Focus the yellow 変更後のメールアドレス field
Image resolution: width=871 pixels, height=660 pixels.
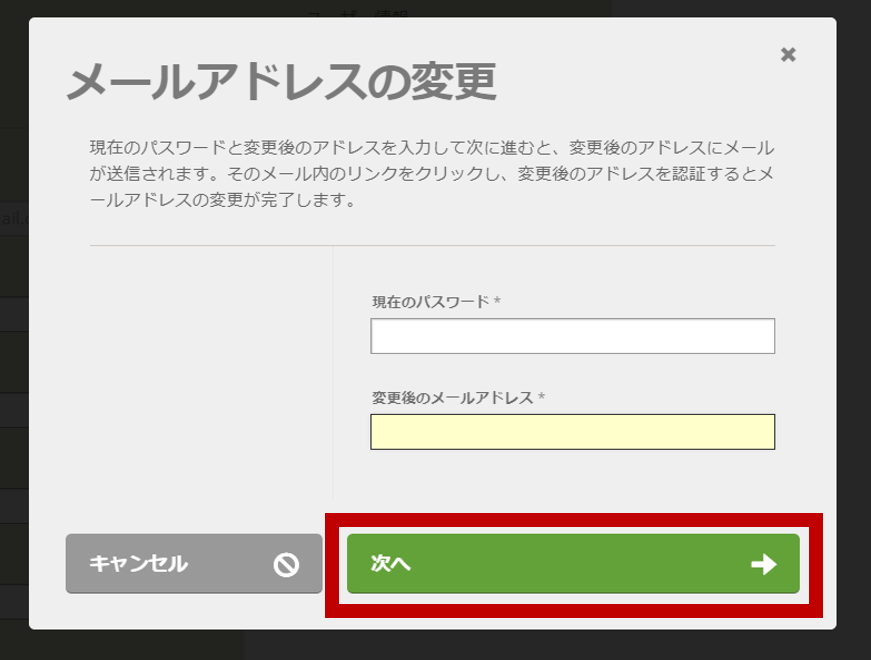tap(572, 432)
